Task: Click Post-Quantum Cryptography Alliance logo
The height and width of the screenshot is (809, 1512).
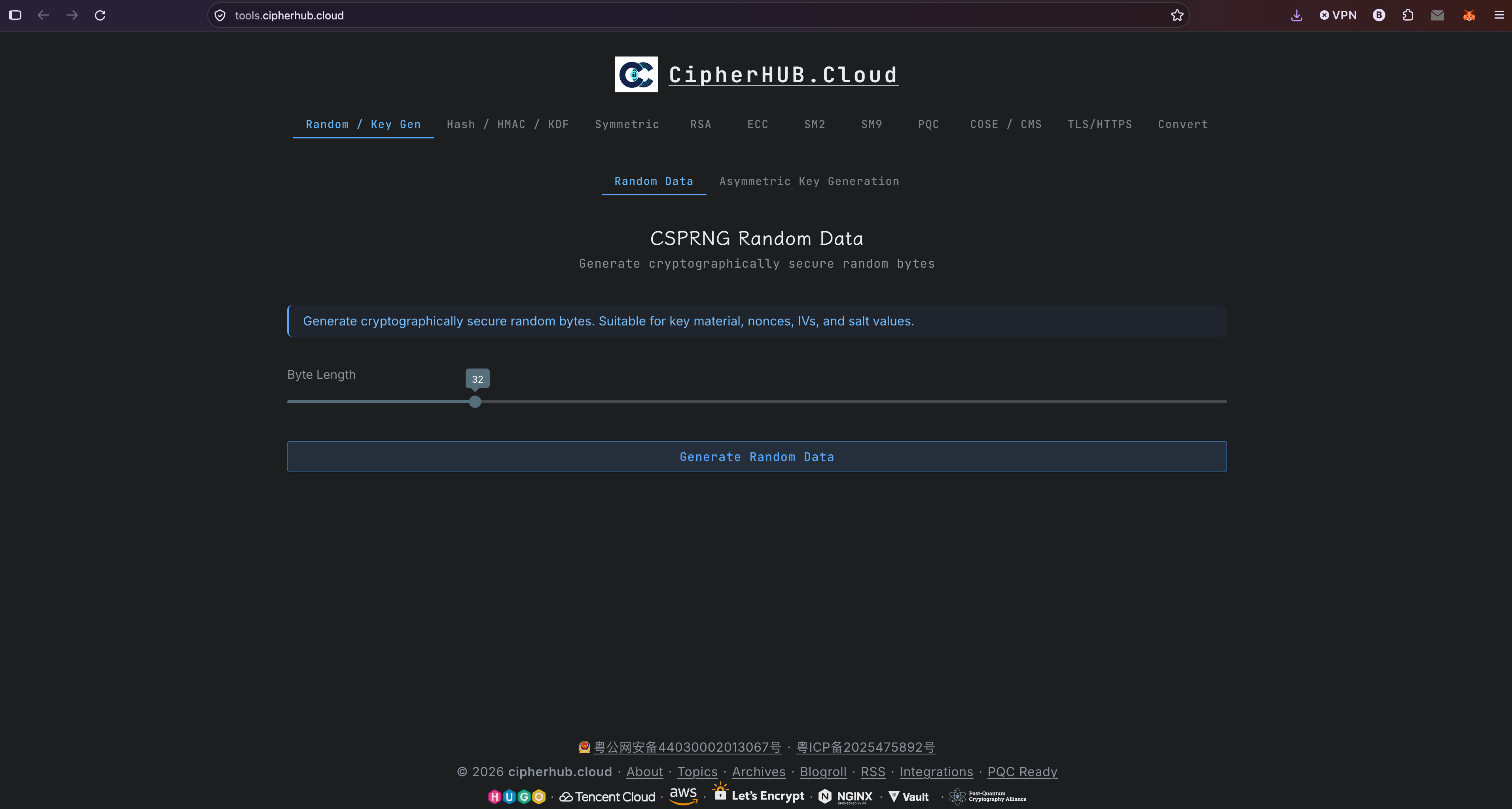Action: pos(988,797)
